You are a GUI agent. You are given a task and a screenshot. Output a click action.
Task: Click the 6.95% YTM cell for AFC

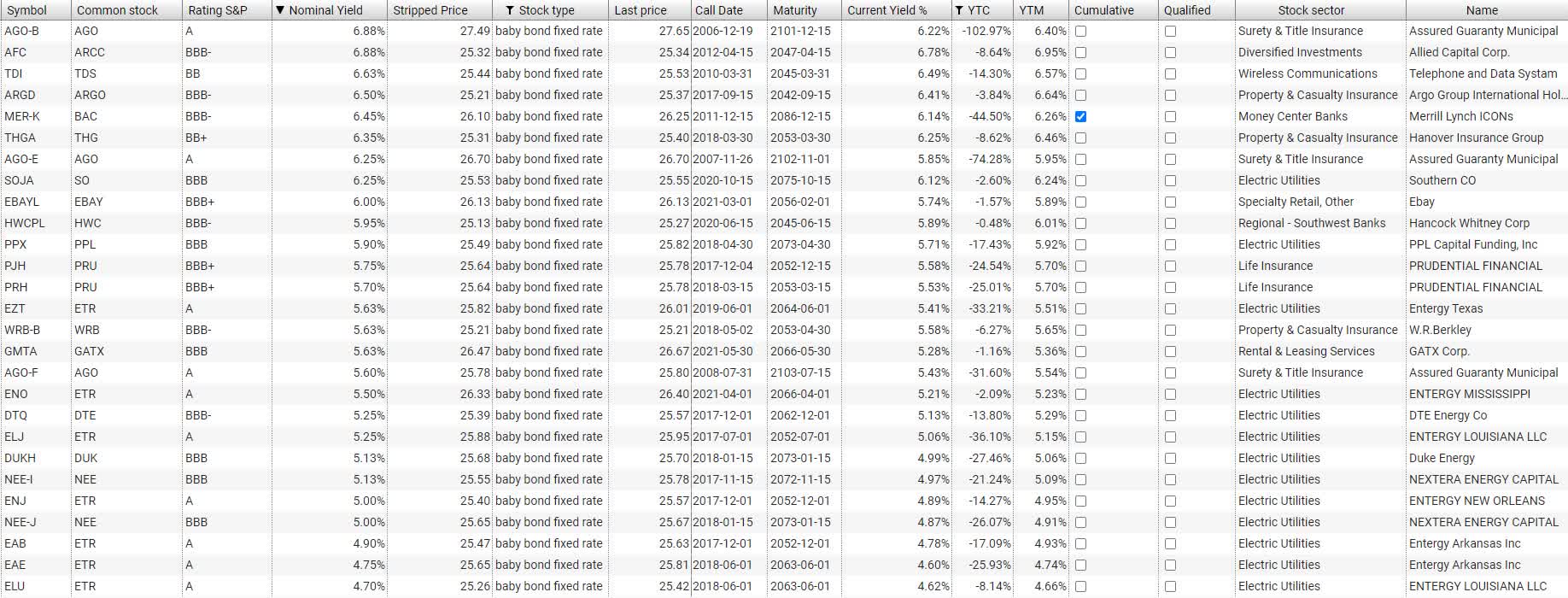tap(1041, 52)
